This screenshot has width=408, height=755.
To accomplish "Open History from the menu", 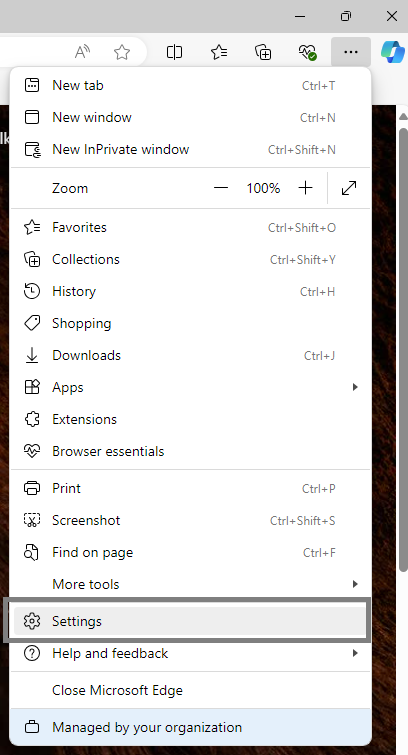I will pos(191,291).
